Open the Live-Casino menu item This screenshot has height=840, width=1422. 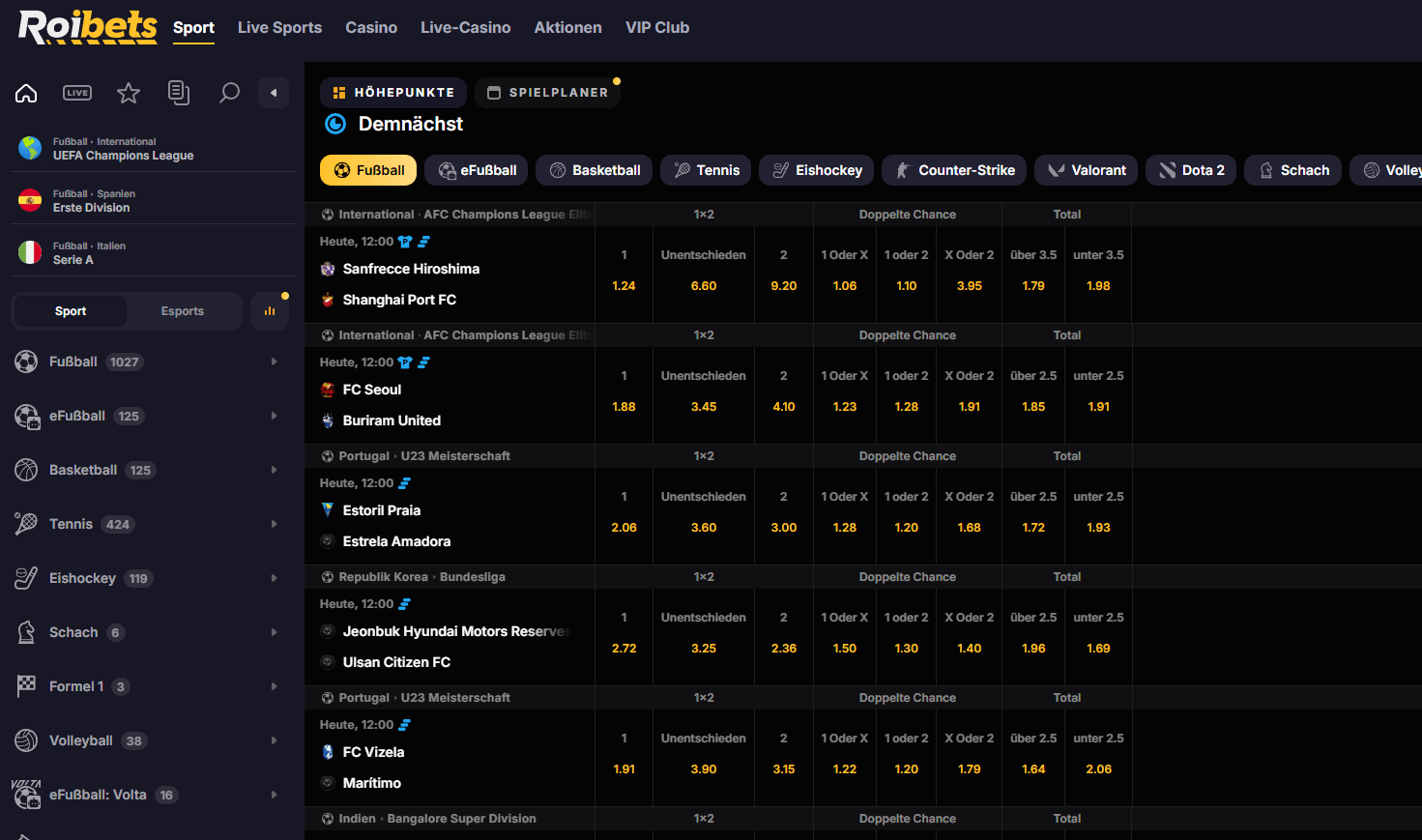click(x=465, y=28)
